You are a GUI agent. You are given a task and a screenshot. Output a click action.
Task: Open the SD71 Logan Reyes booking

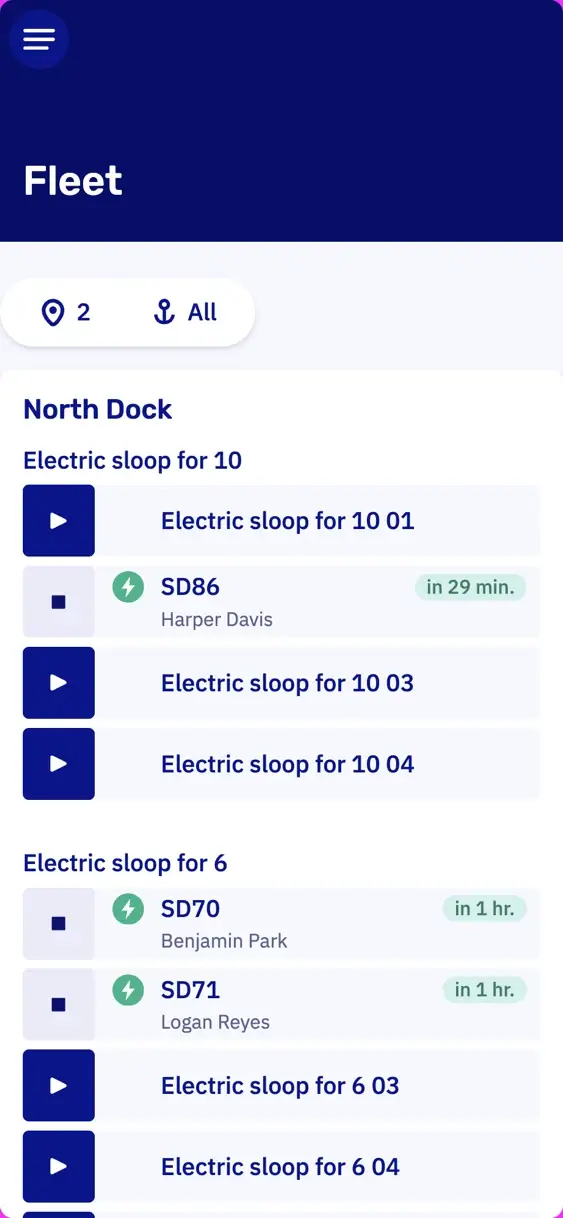click(317, 1005)
